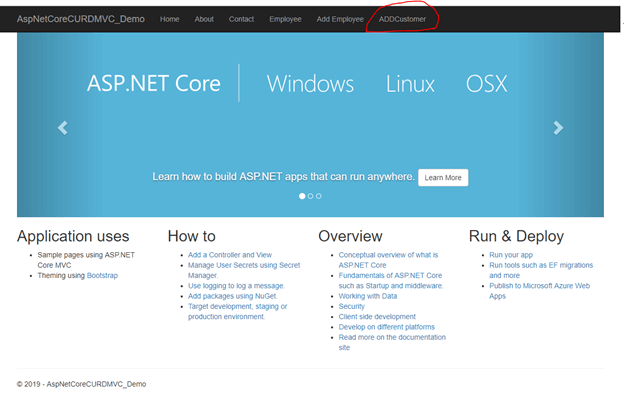Image resolution: width=624 pixels, height=401 pixels.
Task: Open the Home menu item
Action: [x=170, y=19]
